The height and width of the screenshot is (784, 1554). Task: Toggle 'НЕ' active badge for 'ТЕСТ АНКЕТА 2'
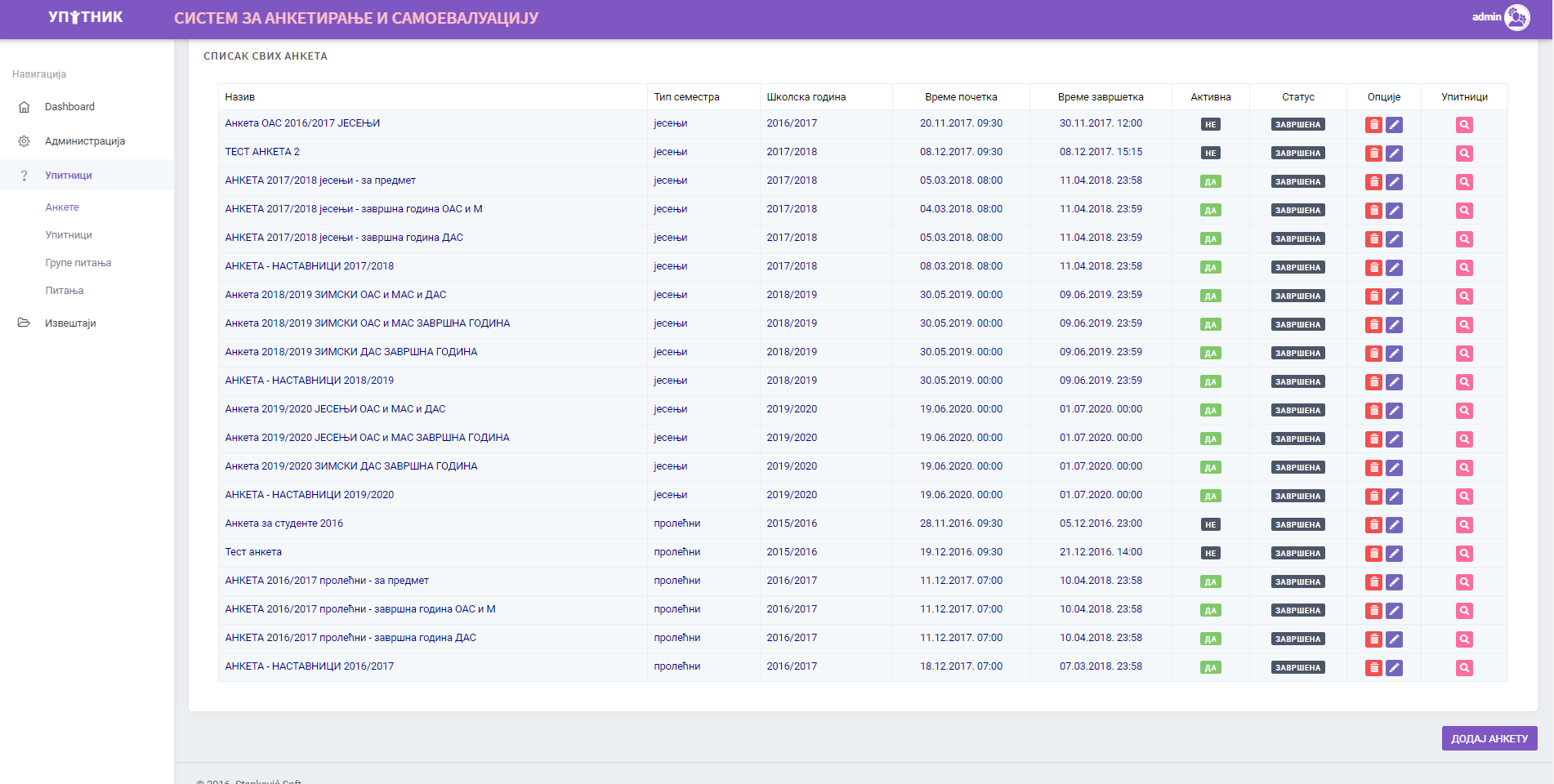point(1210,154)
